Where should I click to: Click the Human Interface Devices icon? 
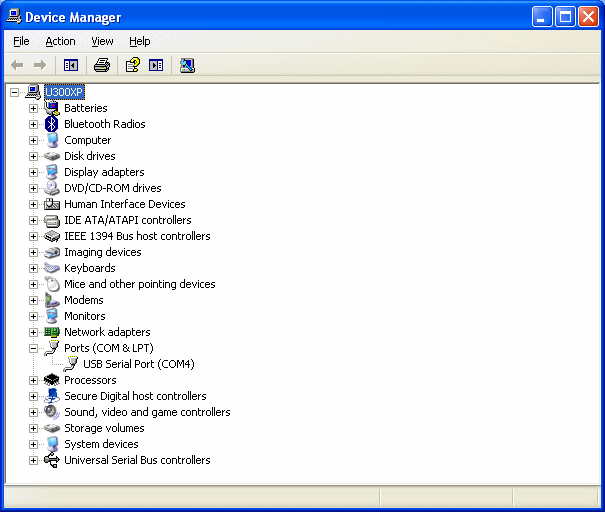(x=52, y=204)
